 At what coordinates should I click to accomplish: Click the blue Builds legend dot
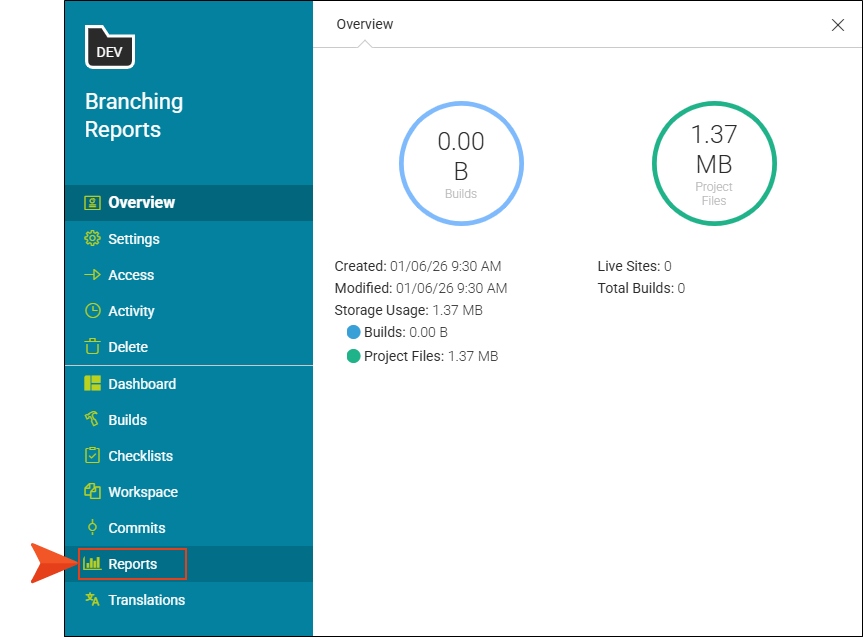(353, 332)
